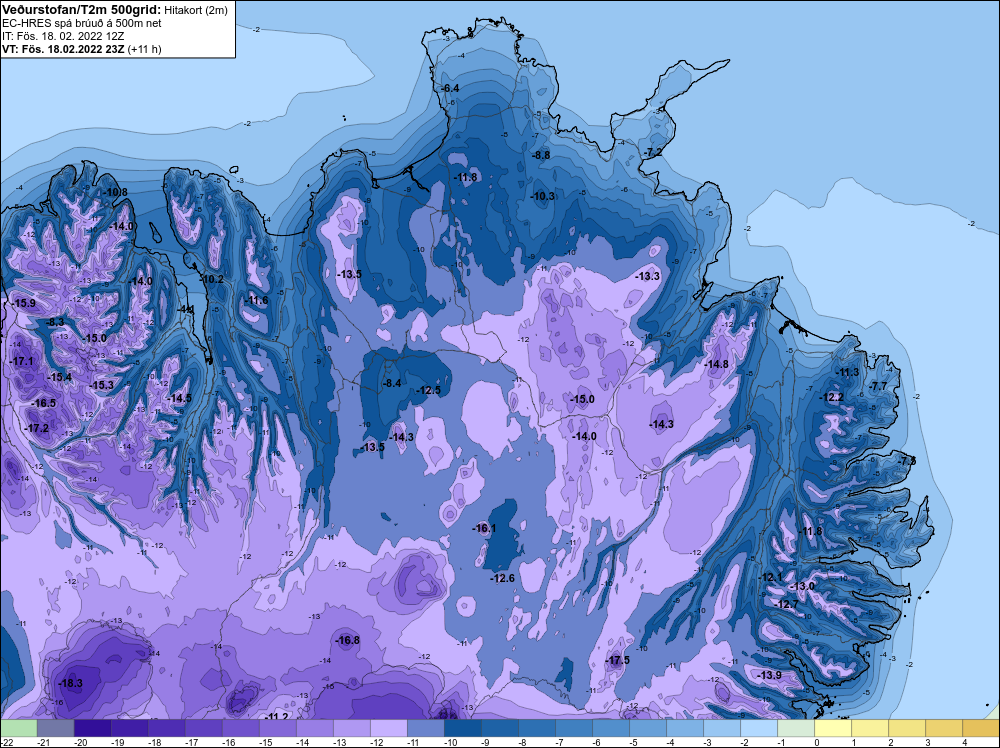The width and height of the screenshot is (1000, 748).
Task: Click the -17.2 temperature label
Action: [37, 428]
